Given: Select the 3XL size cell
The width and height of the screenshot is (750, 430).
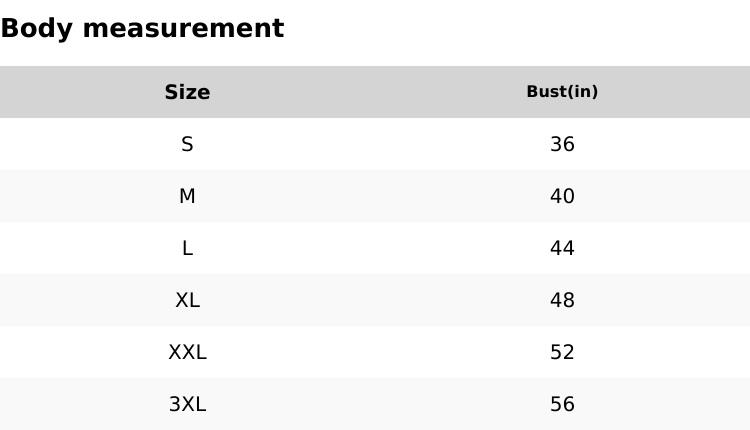Looking at the screenshot, I should click(x=187, y=404).
